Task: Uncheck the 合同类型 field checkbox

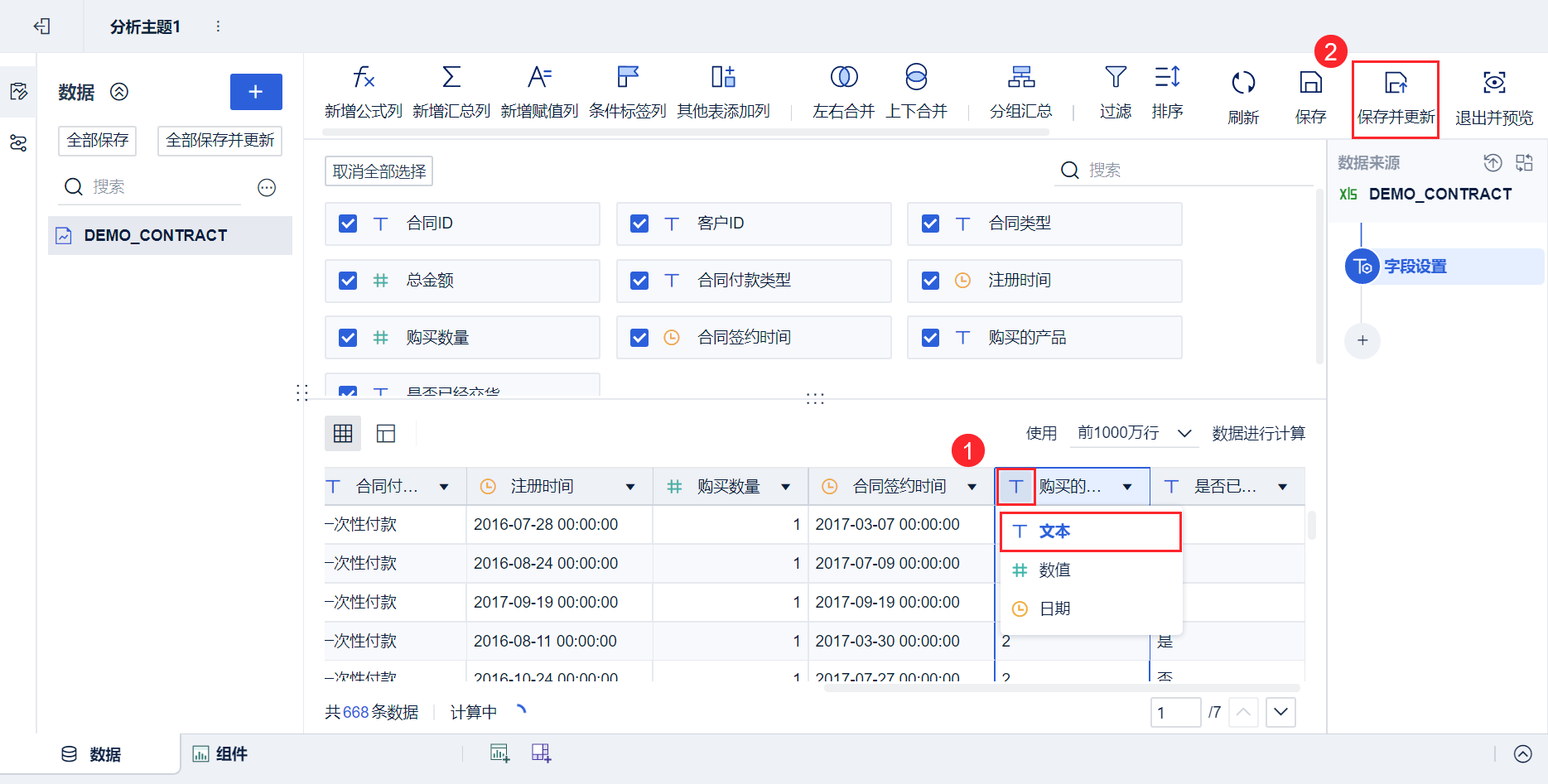Action: tap(930, 224)
